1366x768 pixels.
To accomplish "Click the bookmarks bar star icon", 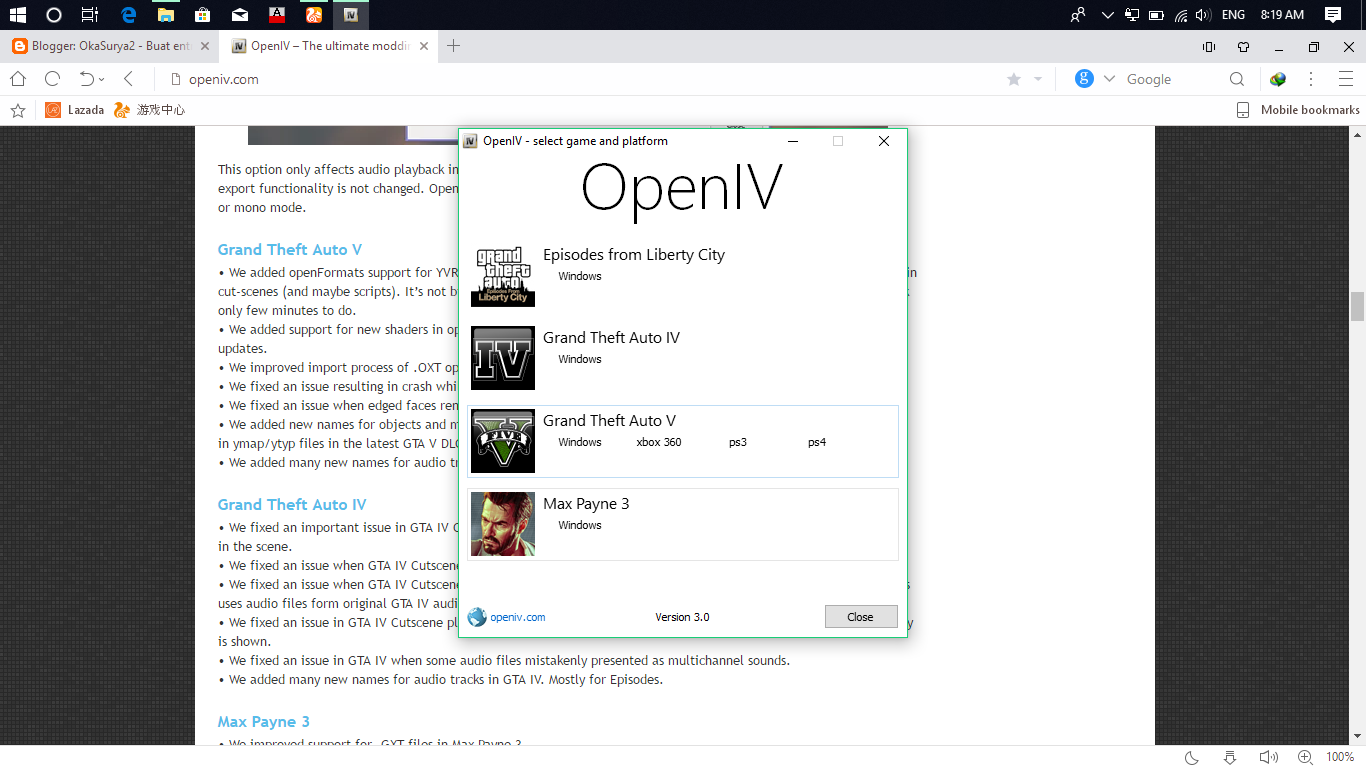I will click(x=17, y=110).
